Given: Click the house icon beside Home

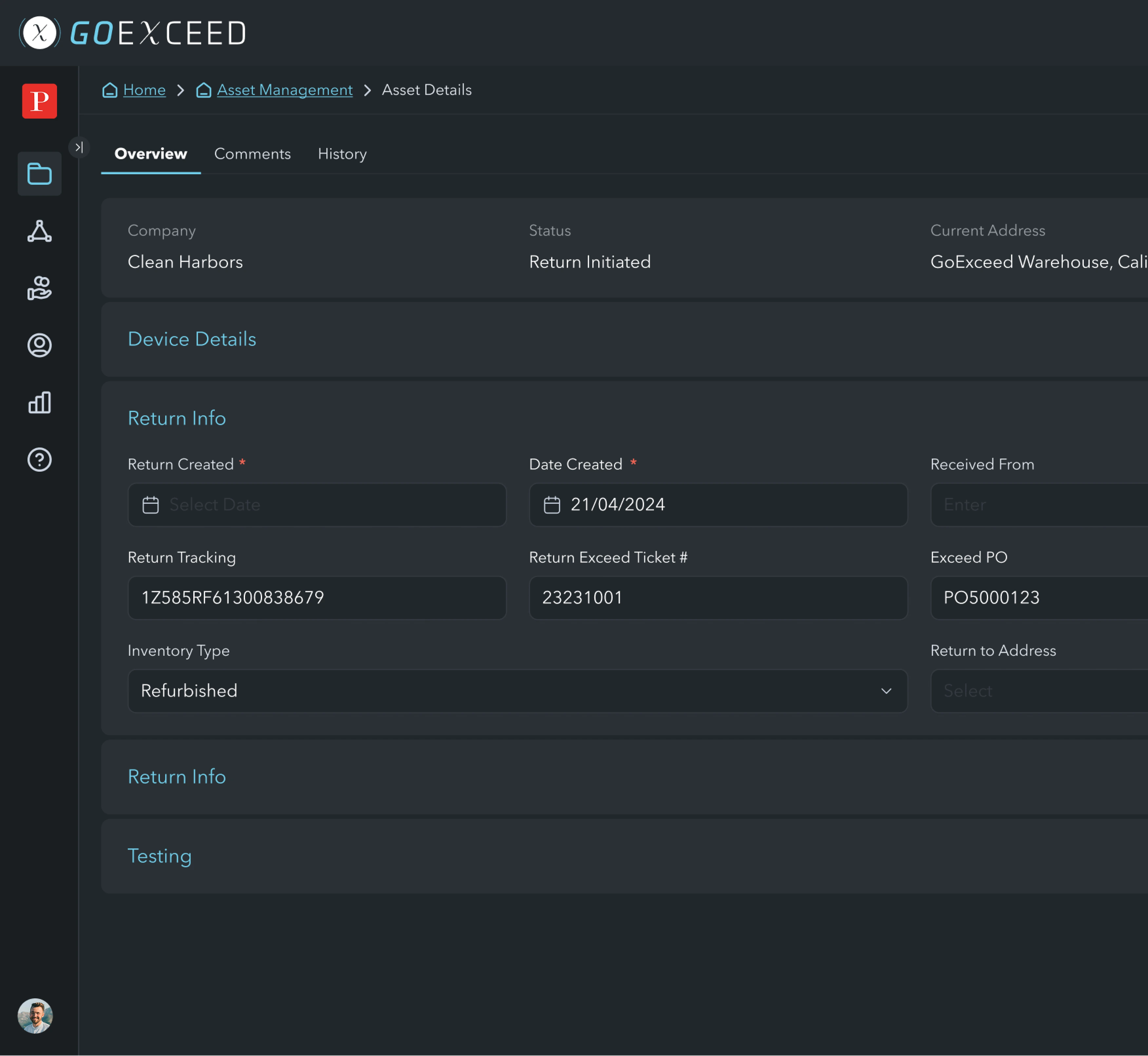Looking at the screenshot, I should (x=110, y=90).
